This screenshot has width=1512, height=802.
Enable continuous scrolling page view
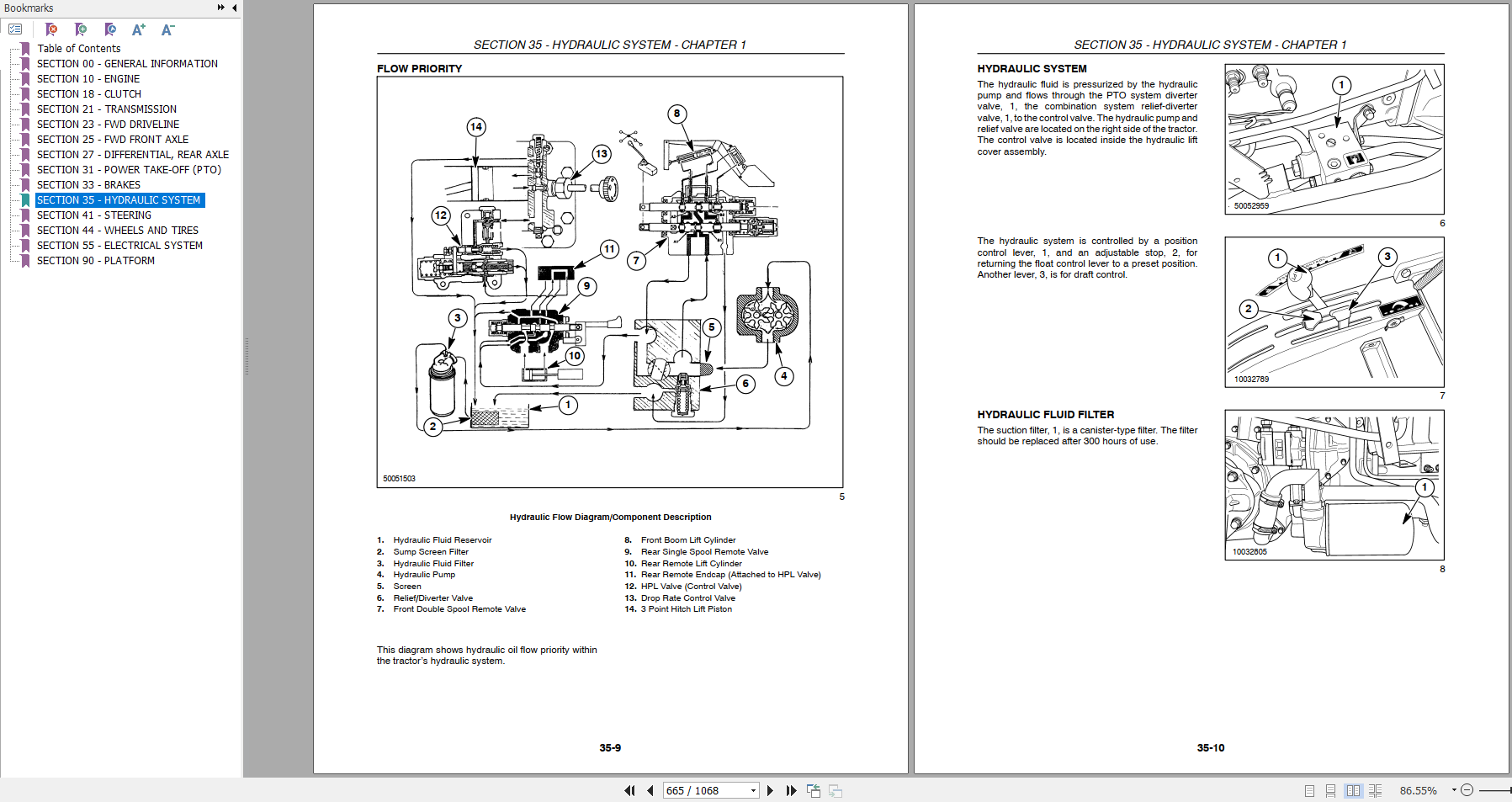(1330, 790)
